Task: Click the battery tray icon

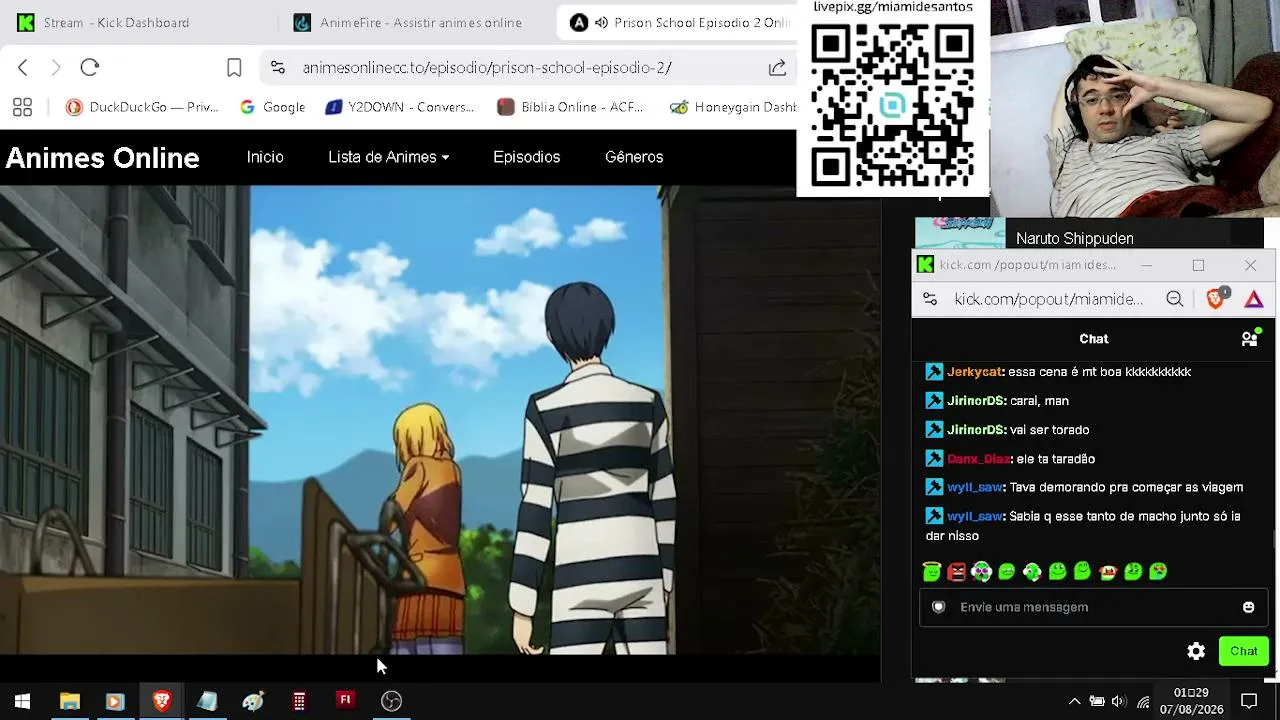Action: 1097,701
